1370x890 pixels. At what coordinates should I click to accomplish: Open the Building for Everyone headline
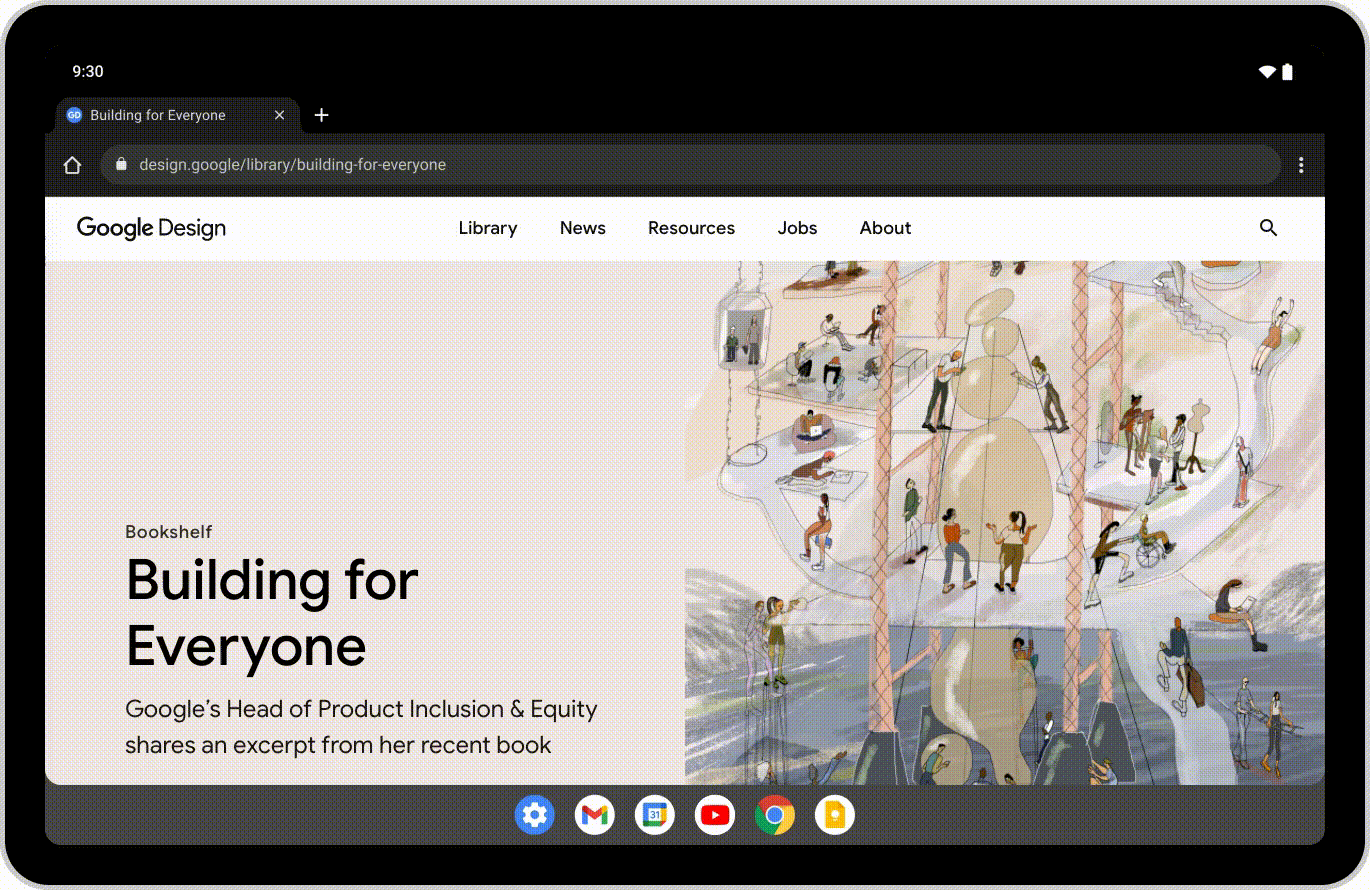coord(272,612)
